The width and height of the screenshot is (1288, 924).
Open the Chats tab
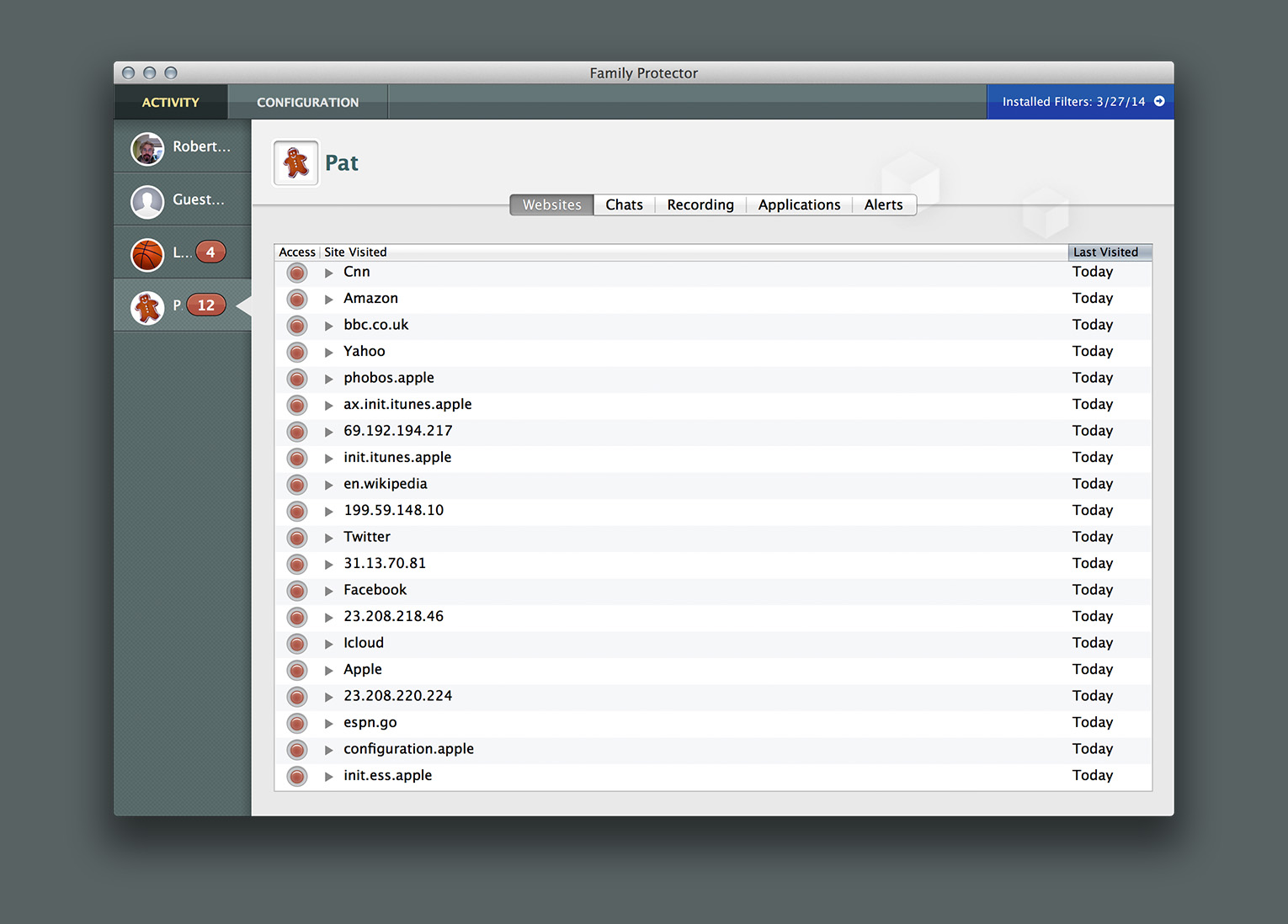625,204
